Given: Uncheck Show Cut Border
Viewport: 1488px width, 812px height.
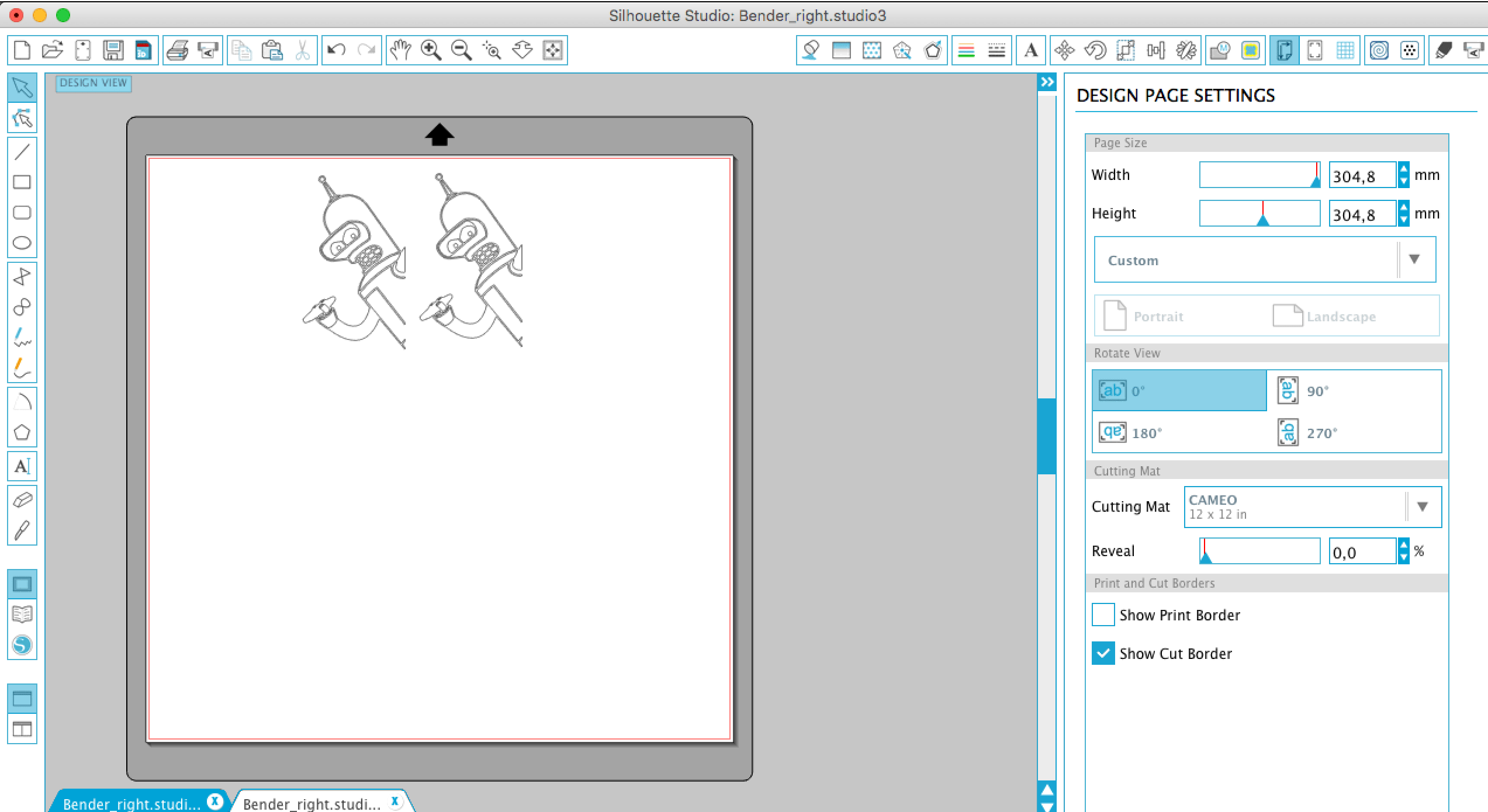Looking at the screenshot, I should click(x=1103, y=654).
